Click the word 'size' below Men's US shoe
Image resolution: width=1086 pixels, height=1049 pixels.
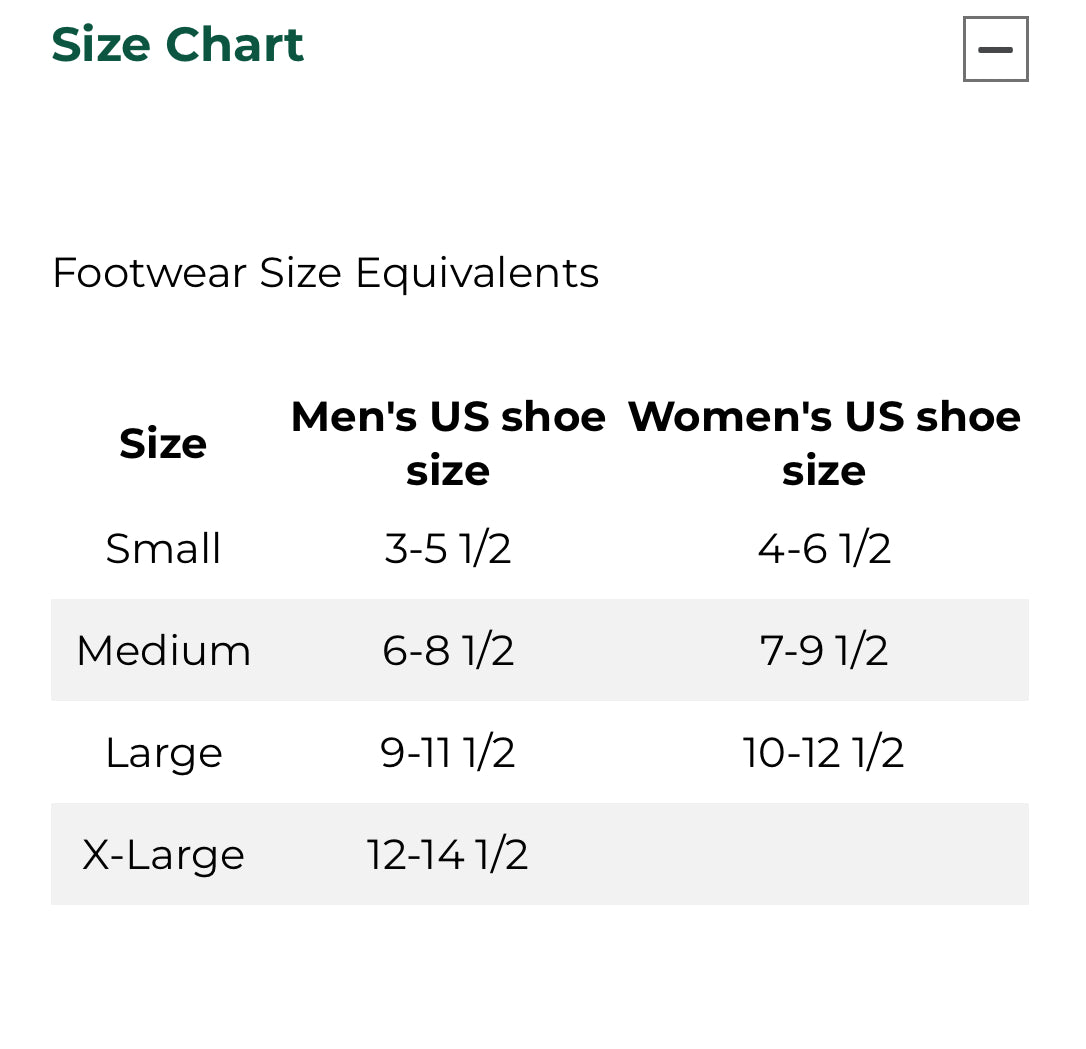pos(448,471)
